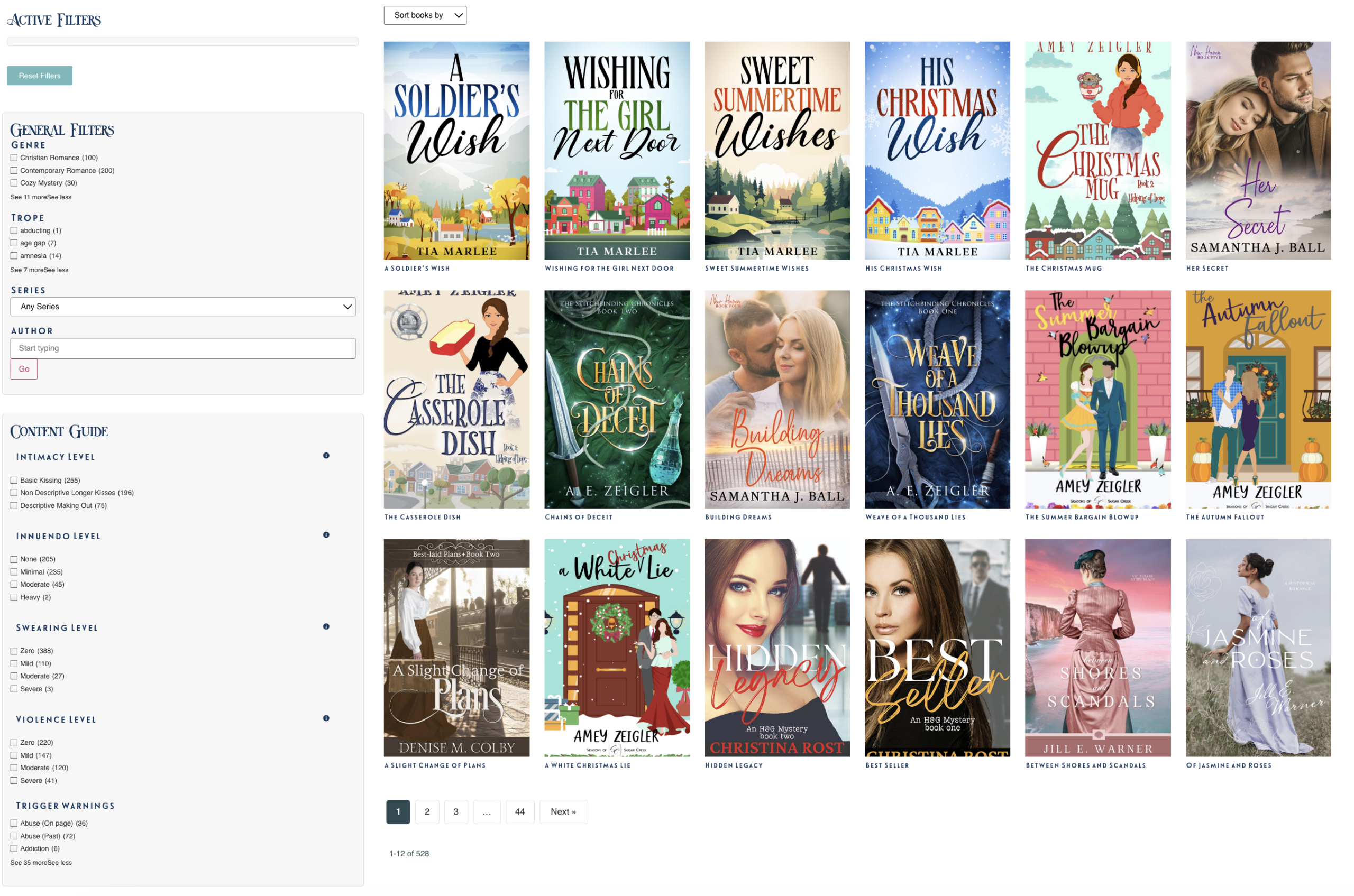1354x896 pixels.
Task: Go to page 2 of results
Action: [x=426, y=811]
